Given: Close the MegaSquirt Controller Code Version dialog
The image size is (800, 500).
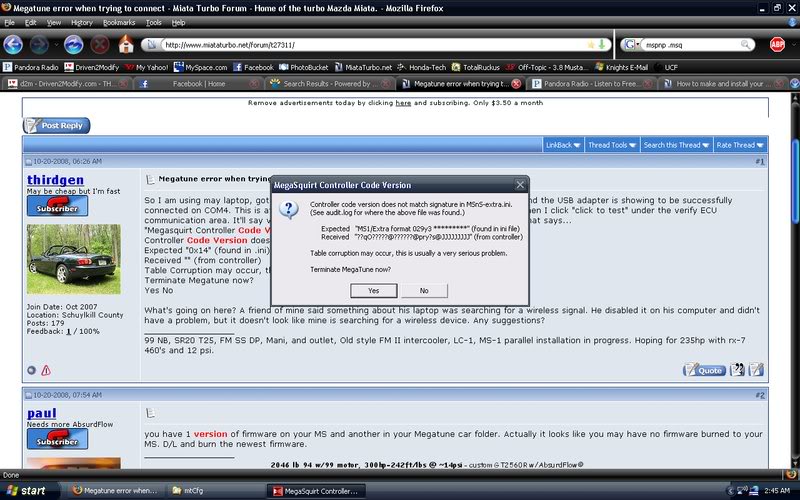Looking at the screenshot, I should click(x=520, y=185).
